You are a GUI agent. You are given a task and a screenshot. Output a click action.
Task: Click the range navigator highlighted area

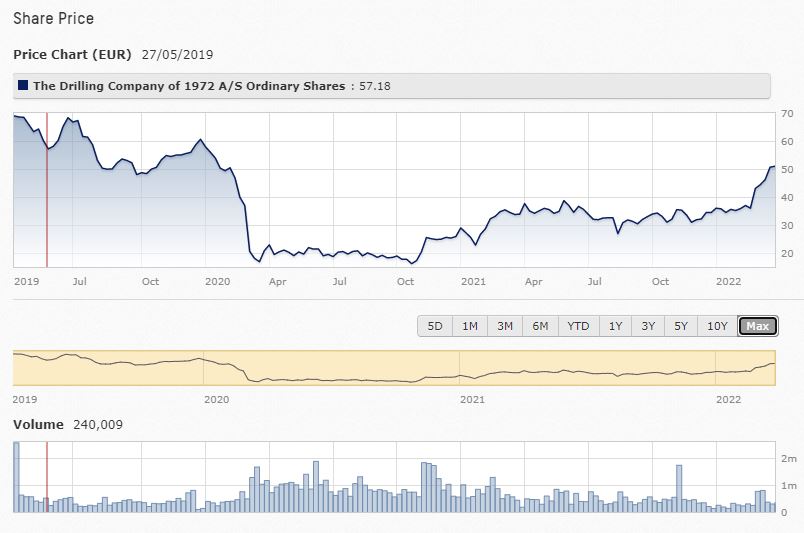pyautogui.click(x=394, y=368)
